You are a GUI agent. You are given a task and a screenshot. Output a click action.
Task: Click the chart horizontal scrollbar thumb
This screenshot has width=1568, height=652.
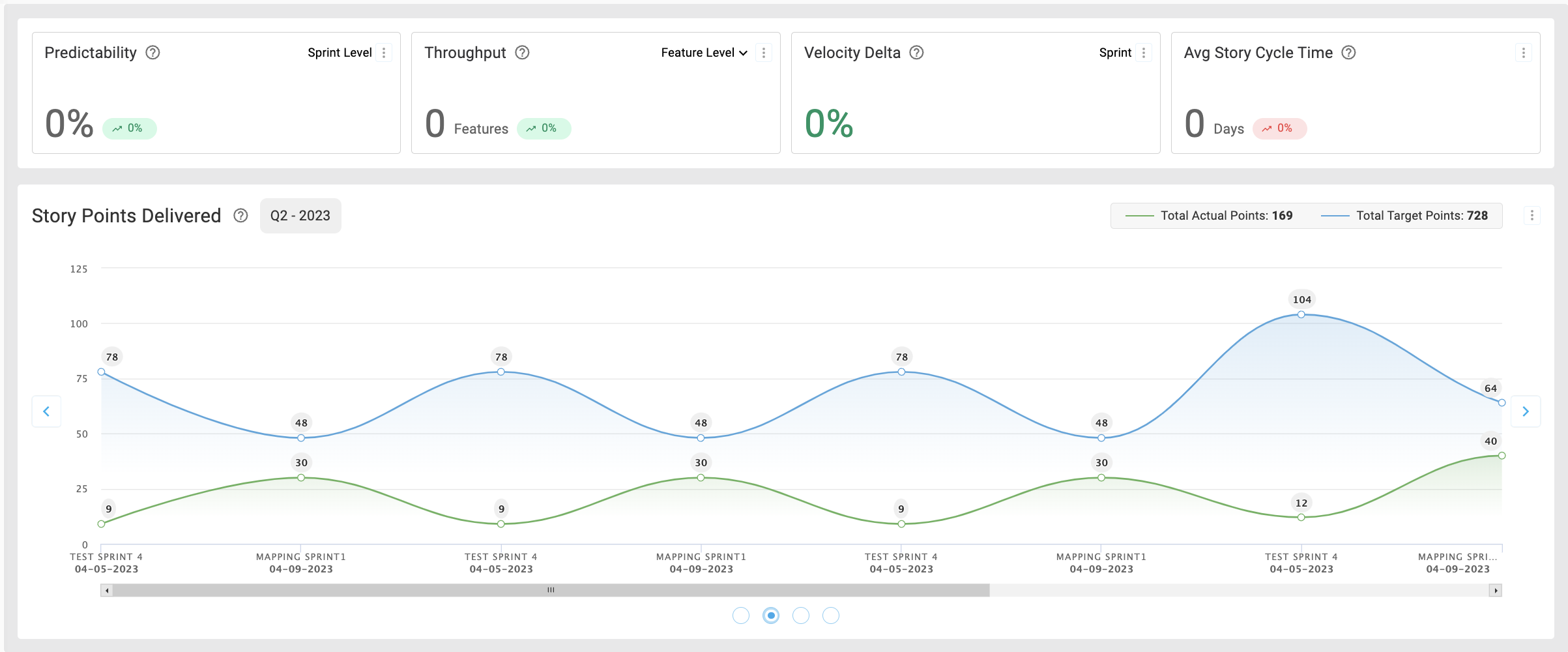[551, 591]
